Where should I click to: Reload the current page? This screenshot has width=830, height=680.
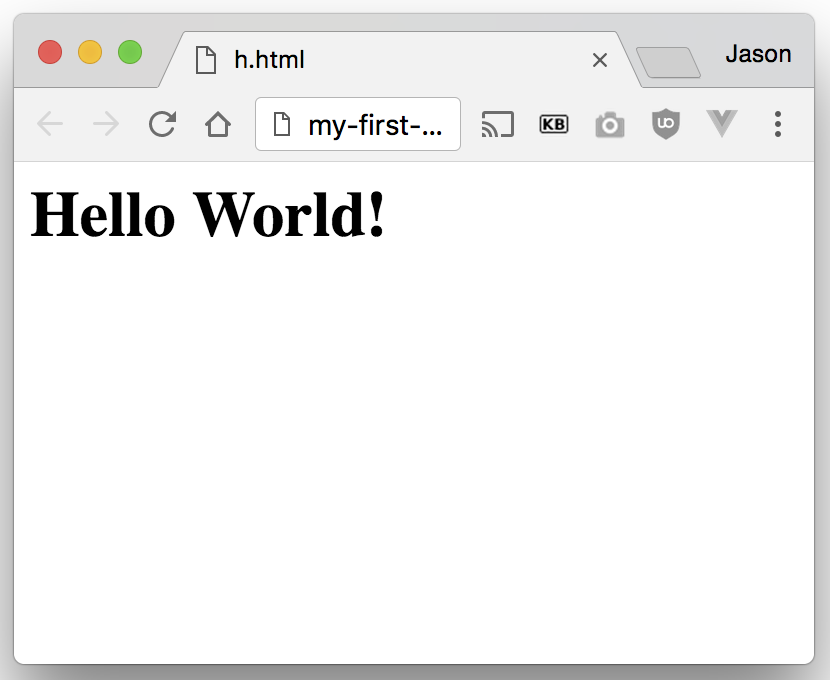(x=162, y=124)
